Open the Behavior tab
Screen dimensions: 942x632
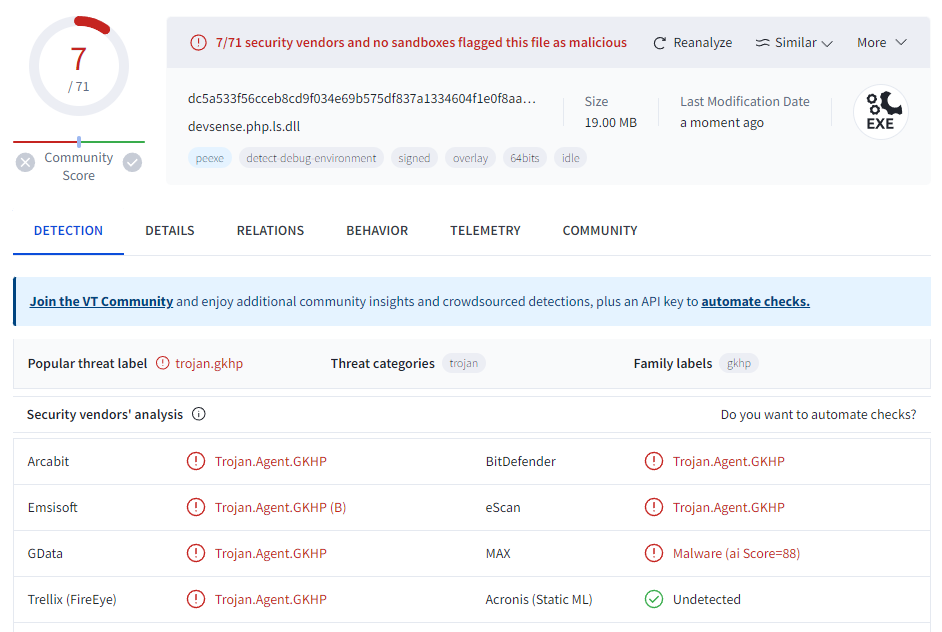pos(377,231)
